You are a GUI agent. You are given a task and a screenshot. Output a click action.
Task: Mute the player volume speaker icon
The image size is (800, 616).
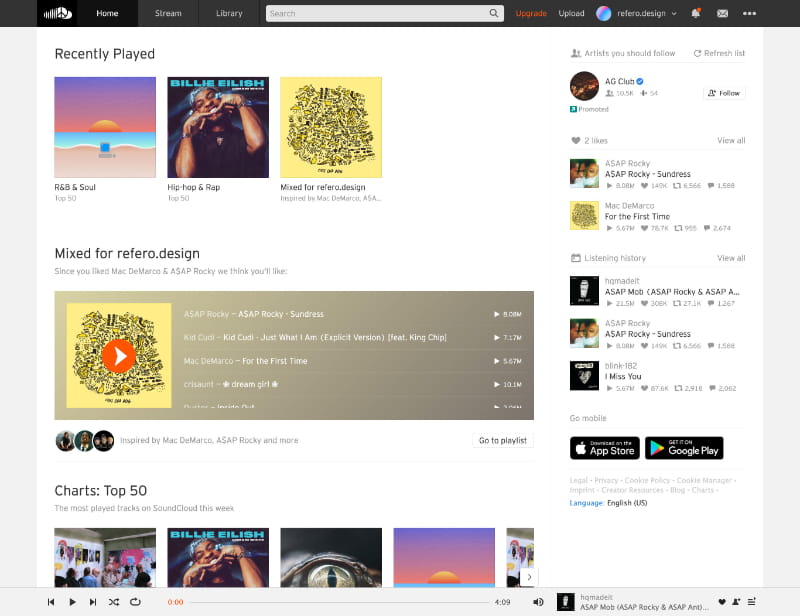tap(538, 602)
